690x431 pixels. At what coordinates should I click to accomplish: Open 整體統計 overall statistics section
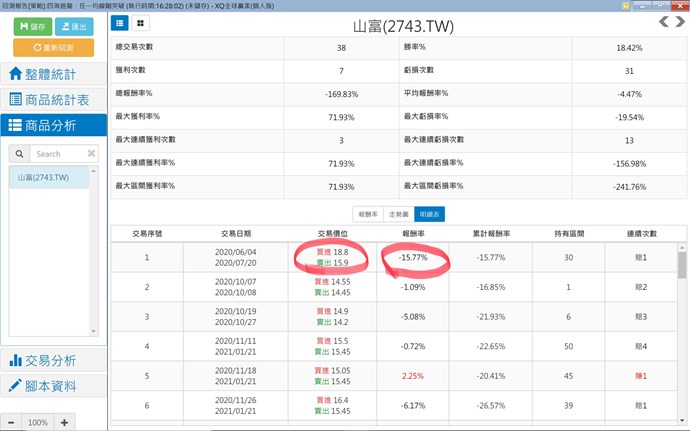tap(53, 74)
